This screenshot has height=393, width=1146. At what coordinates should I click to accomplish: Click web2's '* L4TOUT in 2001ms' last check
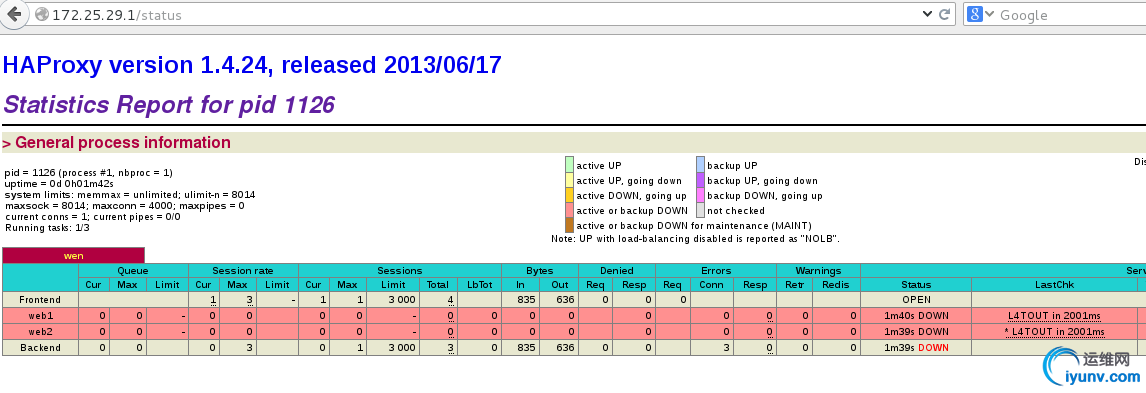pyautogui.click(x=1055, y=332)
